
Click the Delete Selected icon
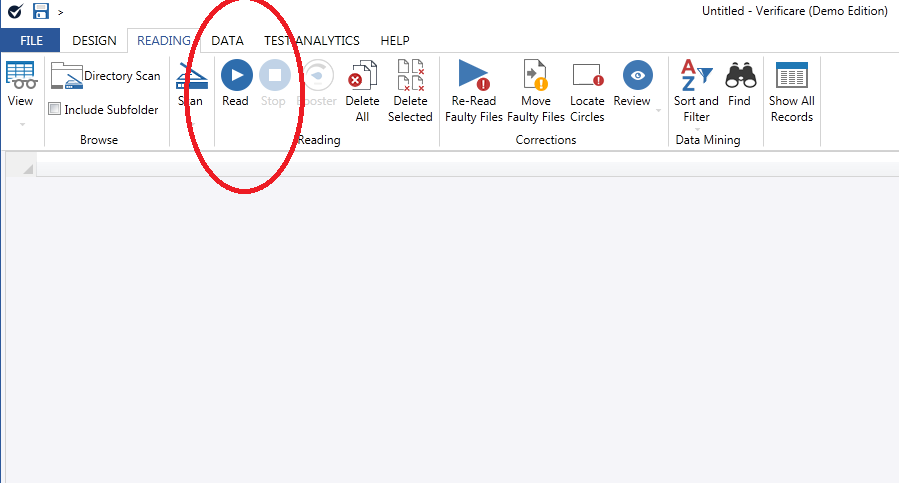pos(411,75)
